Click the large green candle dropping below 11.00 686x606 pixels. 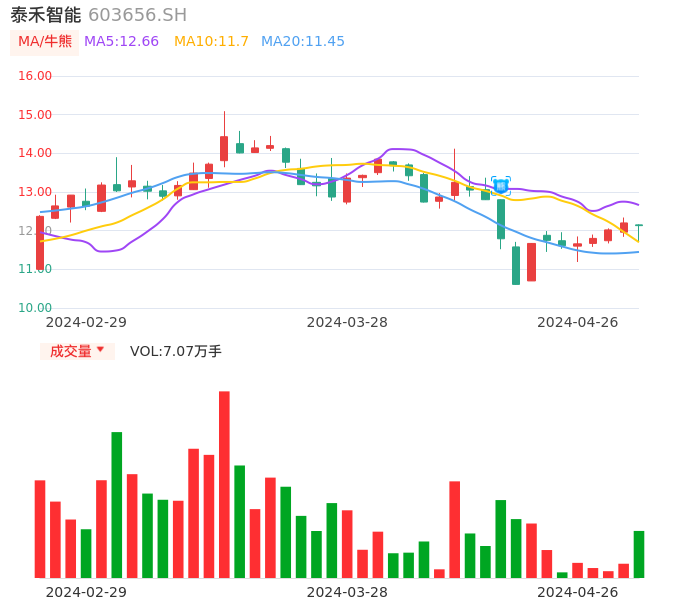(516, 265)
